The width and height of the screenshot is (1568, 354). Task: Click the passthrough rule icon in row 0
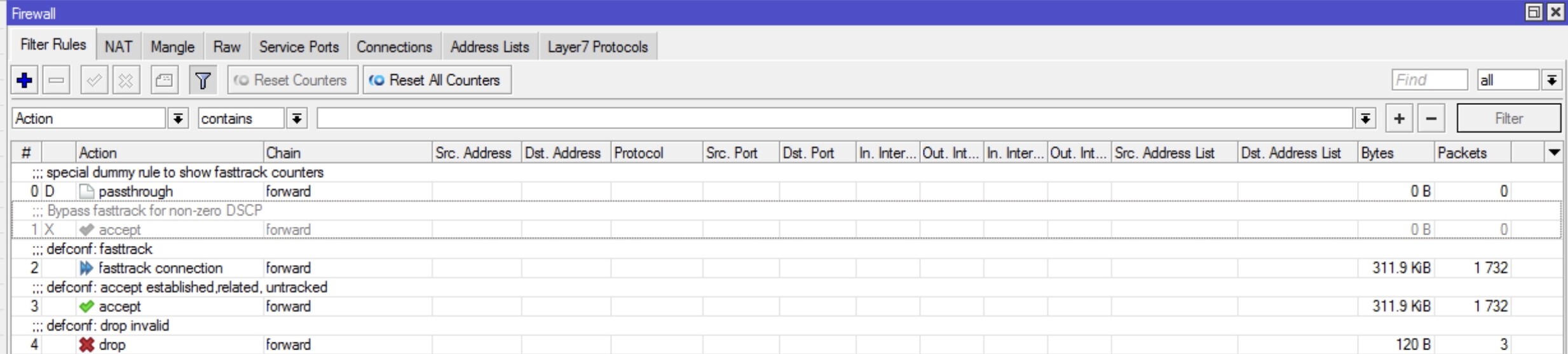pyautogui.click(x=86, y=191)
